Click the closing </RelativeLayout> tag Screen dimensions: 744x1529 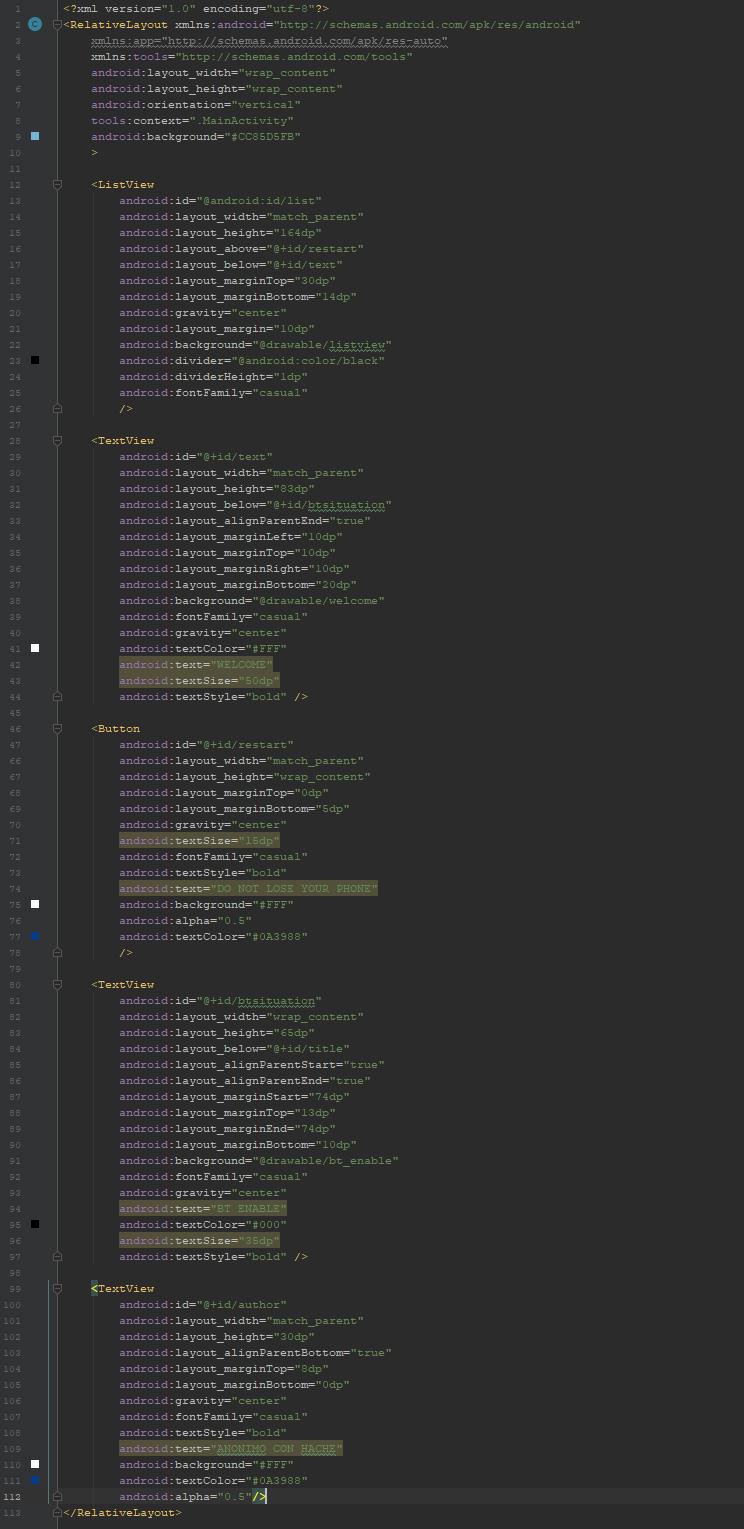point(122,1513)
